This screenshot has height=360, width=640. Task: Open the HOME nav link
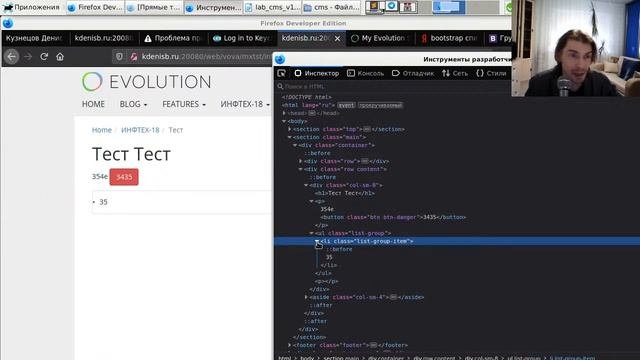93,104
